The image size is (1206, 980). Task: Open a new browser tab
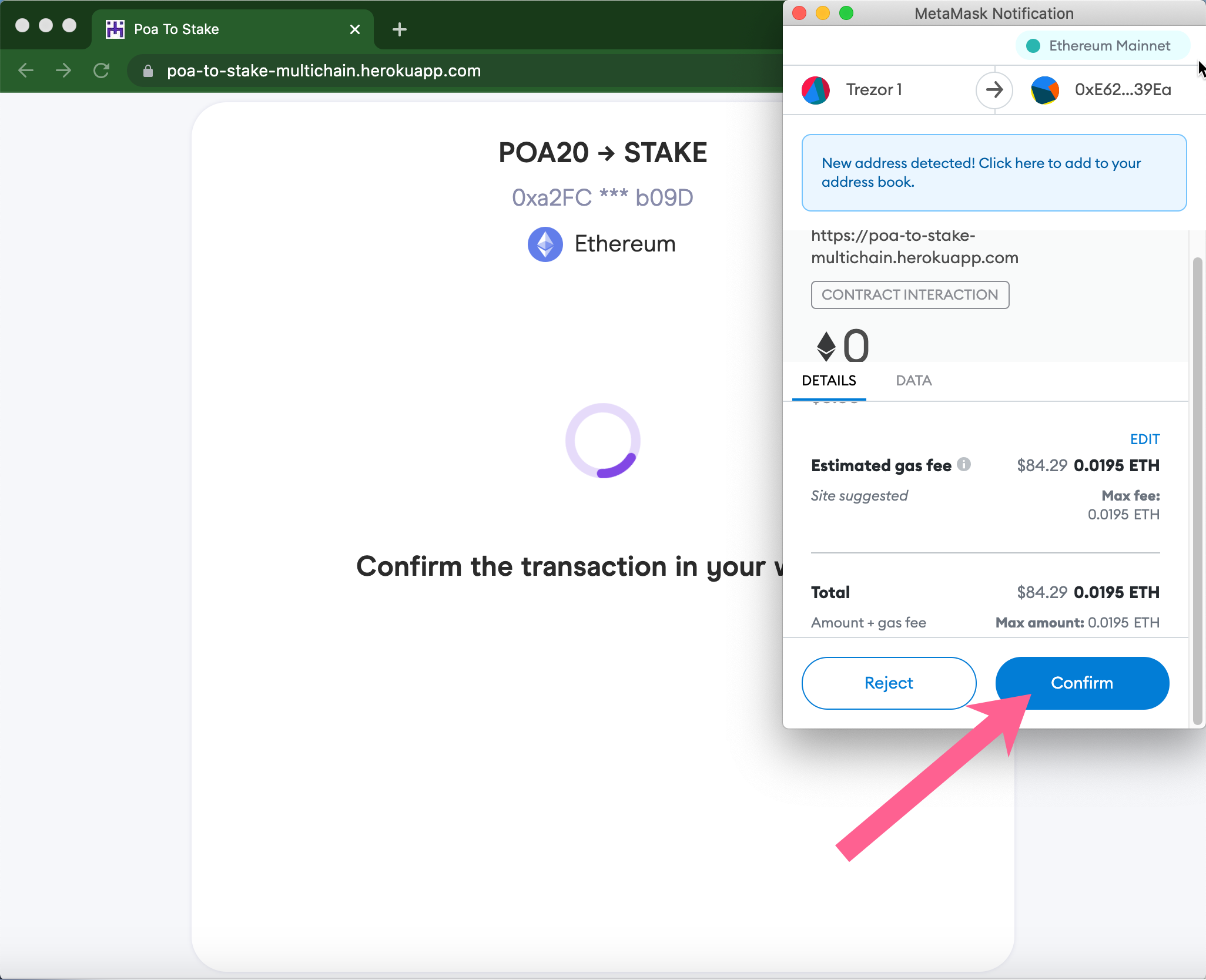(399, 29)
